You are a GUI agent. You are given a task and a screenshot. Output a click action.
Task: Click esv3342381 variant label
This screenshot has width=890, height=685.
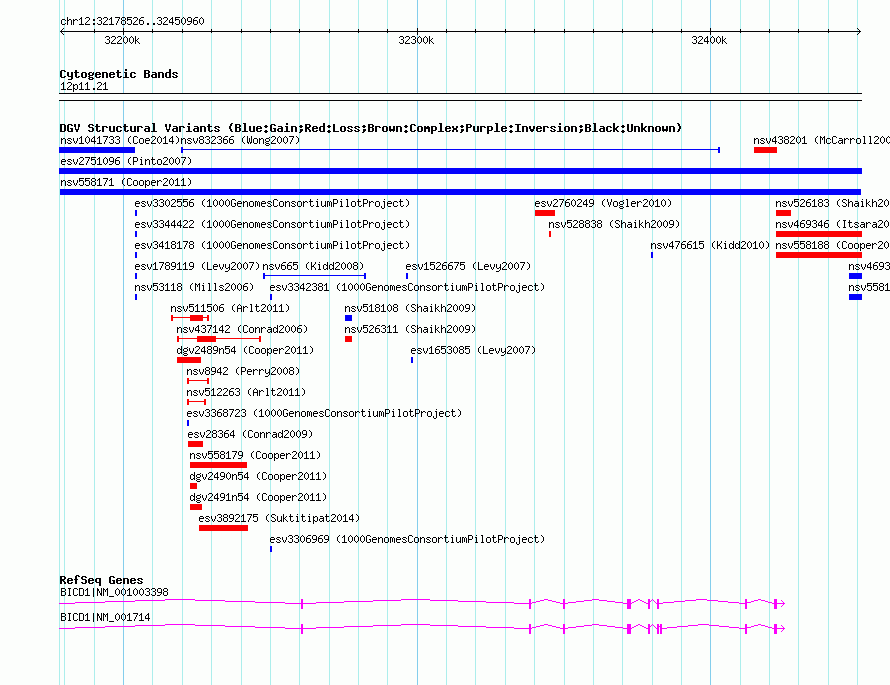tap(407, 287)
